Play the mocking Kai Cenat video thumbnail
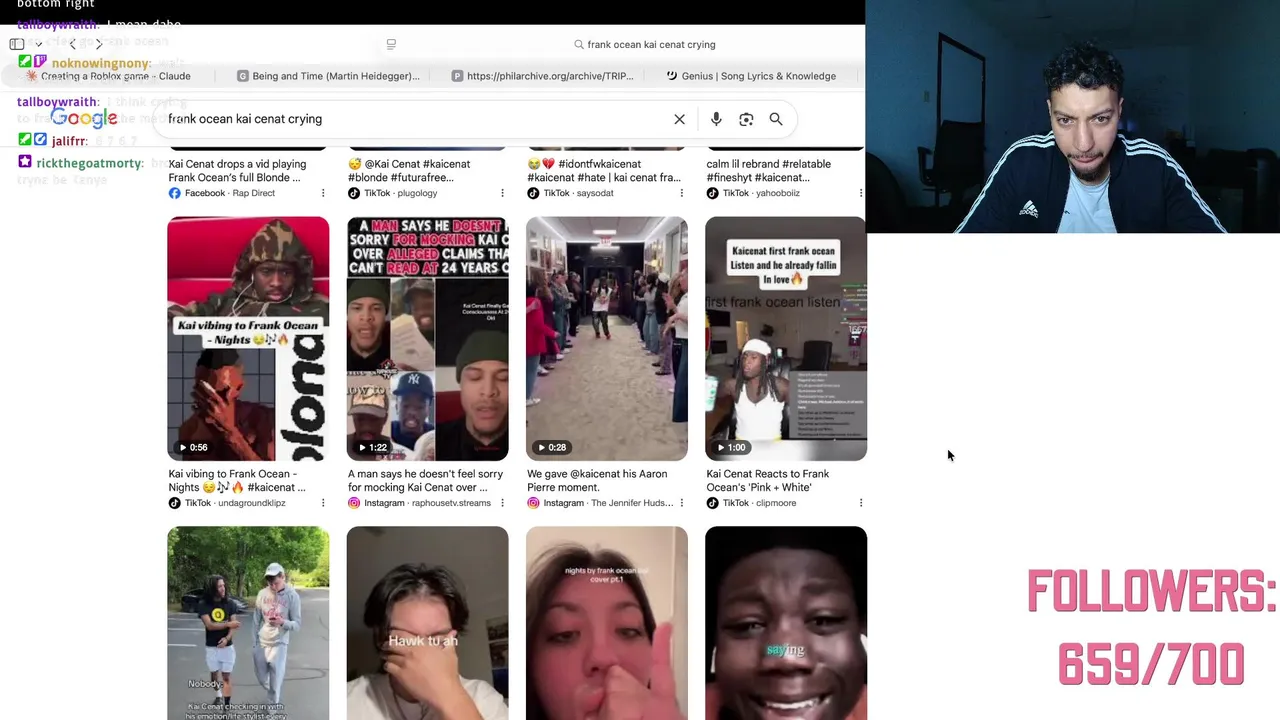 coord(427,338)
